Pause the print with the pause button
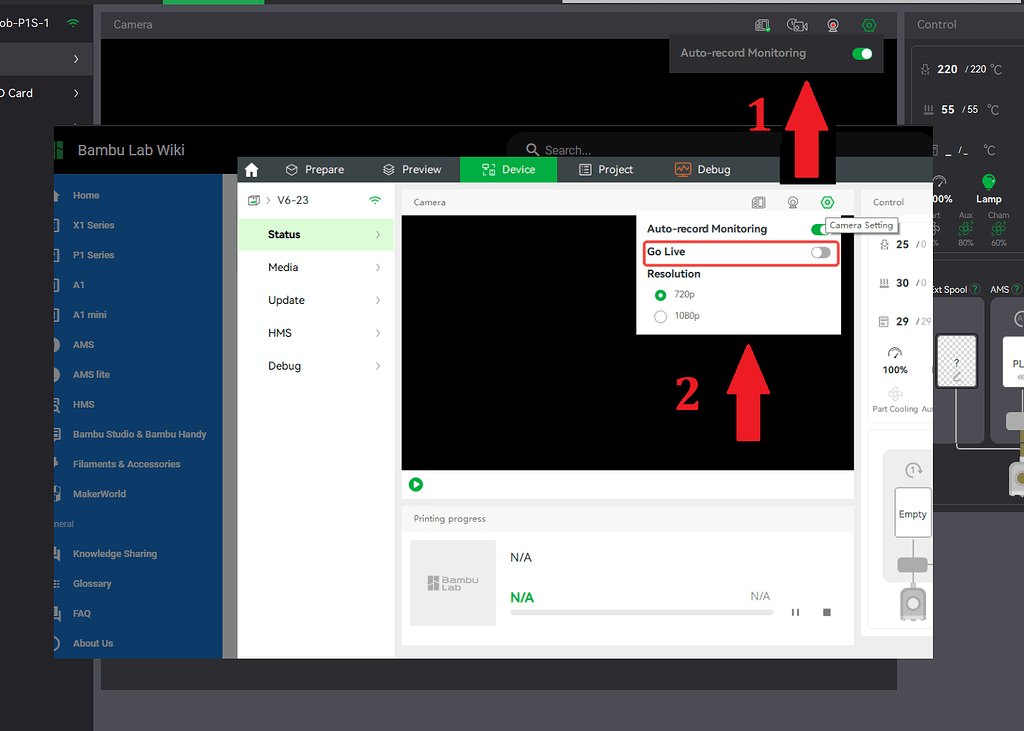The width and height of the screenshot is (1024, 731). (795, 613)
